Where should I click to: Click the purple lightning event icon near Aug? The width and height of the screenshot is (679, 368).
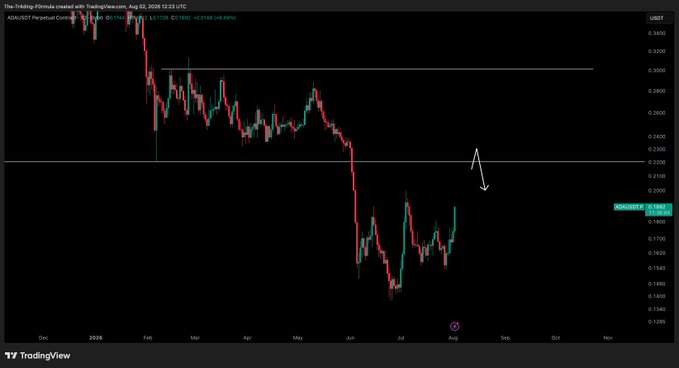pos(454,326)
